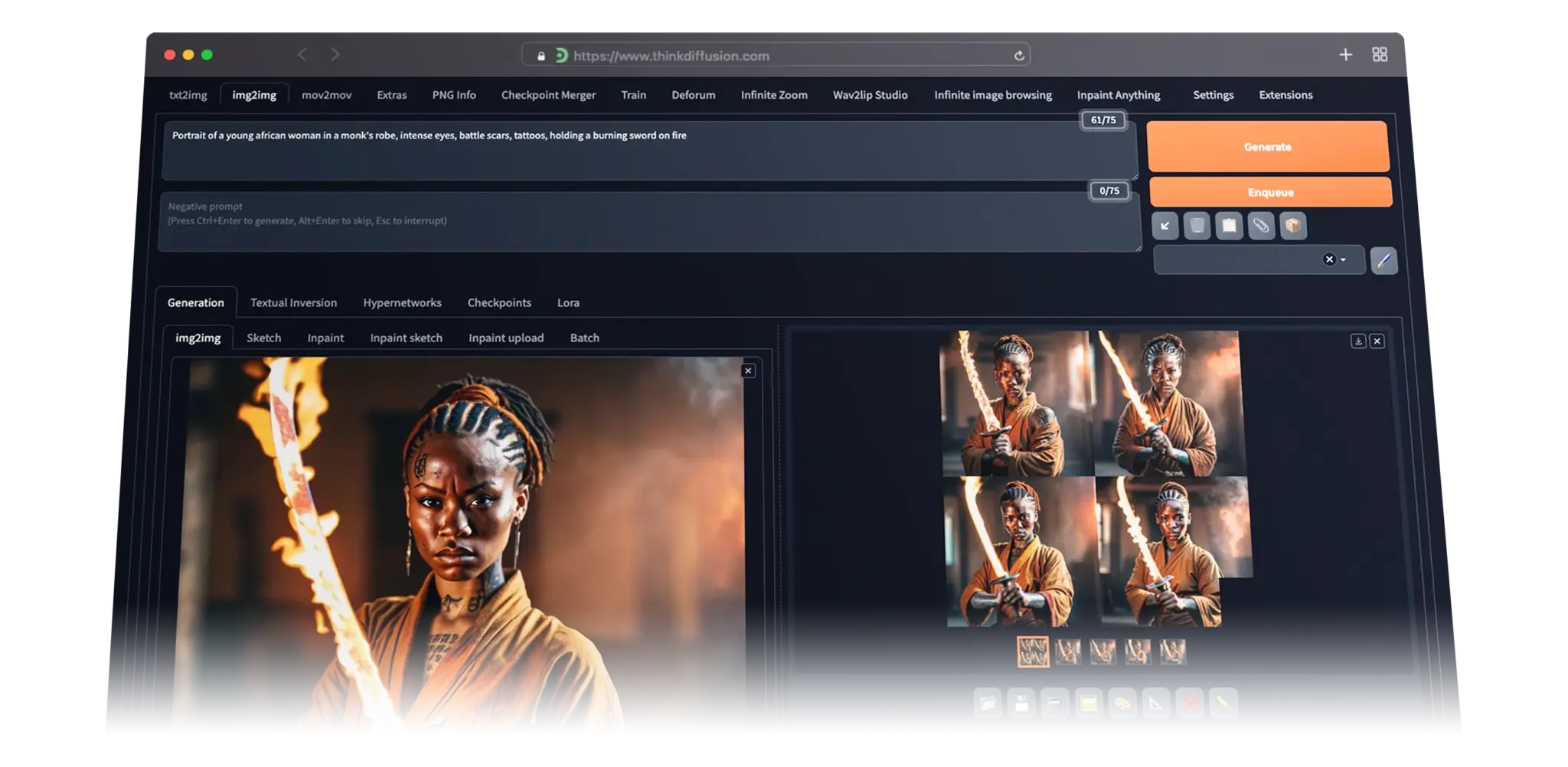Click the ThinkDiffusion site logo icon
The image size is (1568, 767).
coord(561,55)
